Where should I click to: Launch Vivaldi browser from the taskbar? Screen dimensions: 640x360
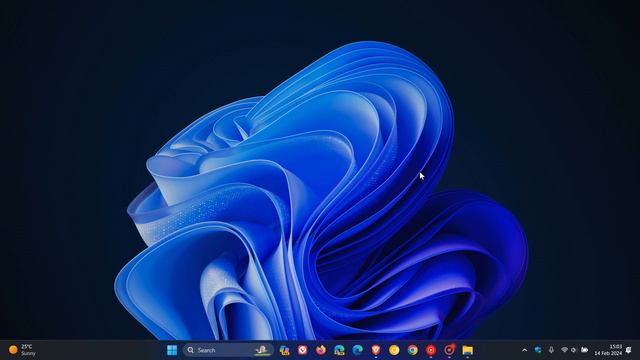(x=302, y=350)
